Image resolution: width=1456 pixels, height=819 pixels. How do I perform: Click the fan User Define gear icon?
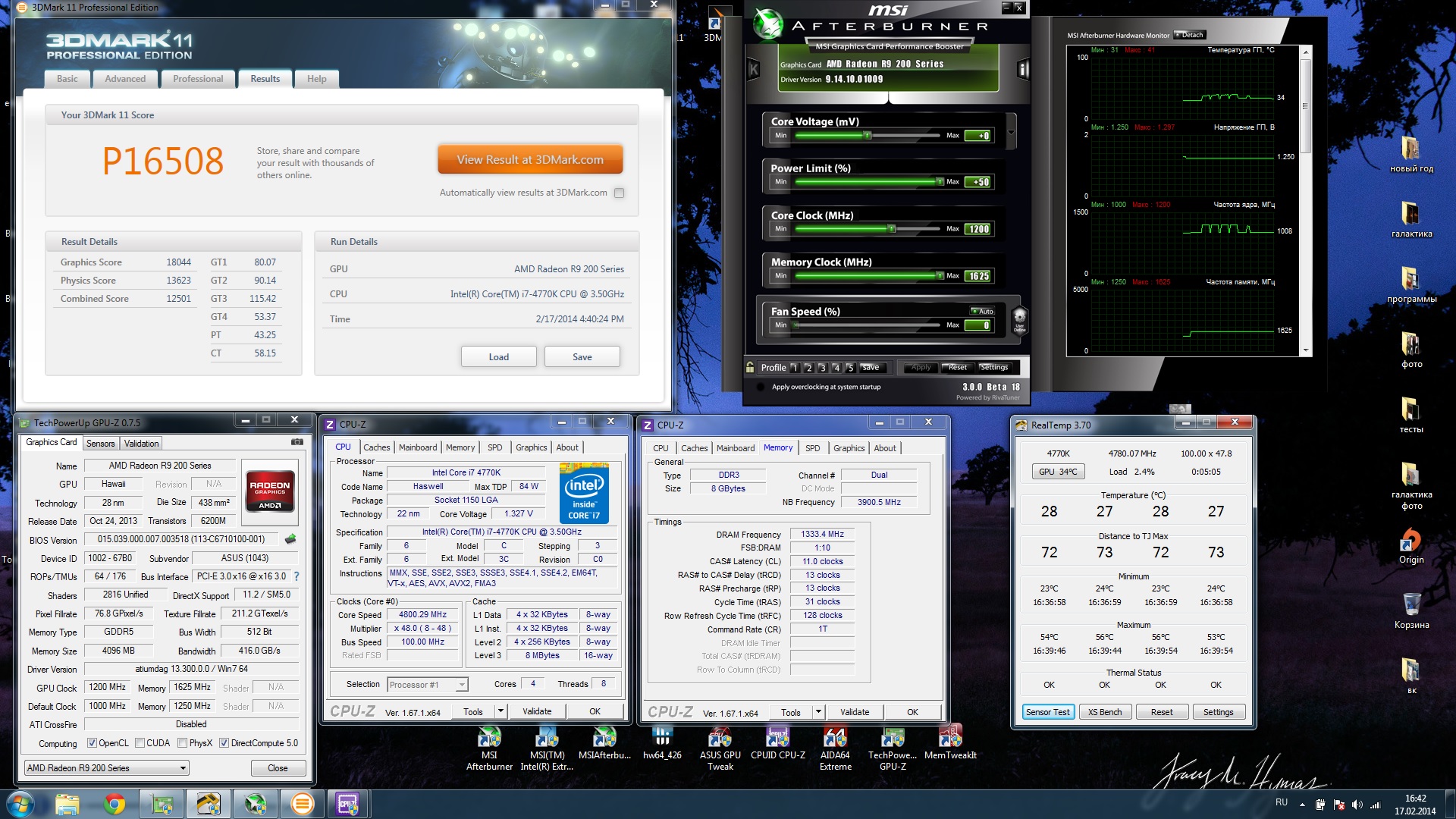(1019, 319)
